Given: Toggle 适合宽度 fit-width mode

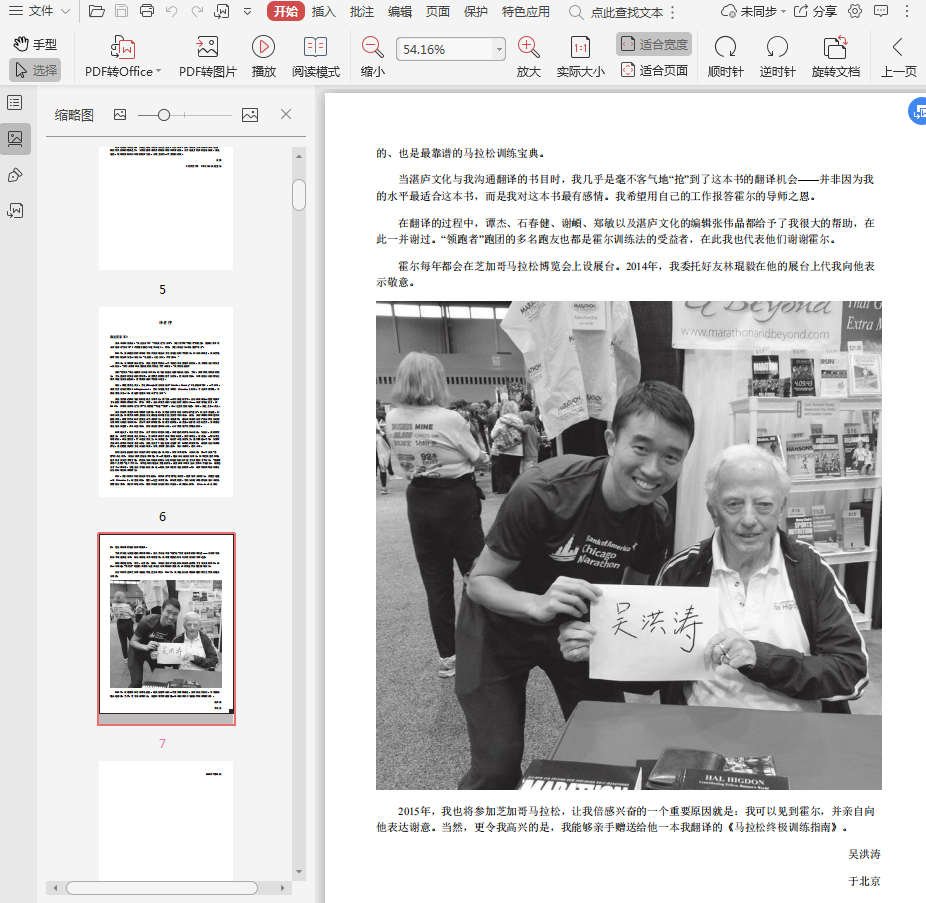Looking at the screenshot, I should tap(654, 44).
